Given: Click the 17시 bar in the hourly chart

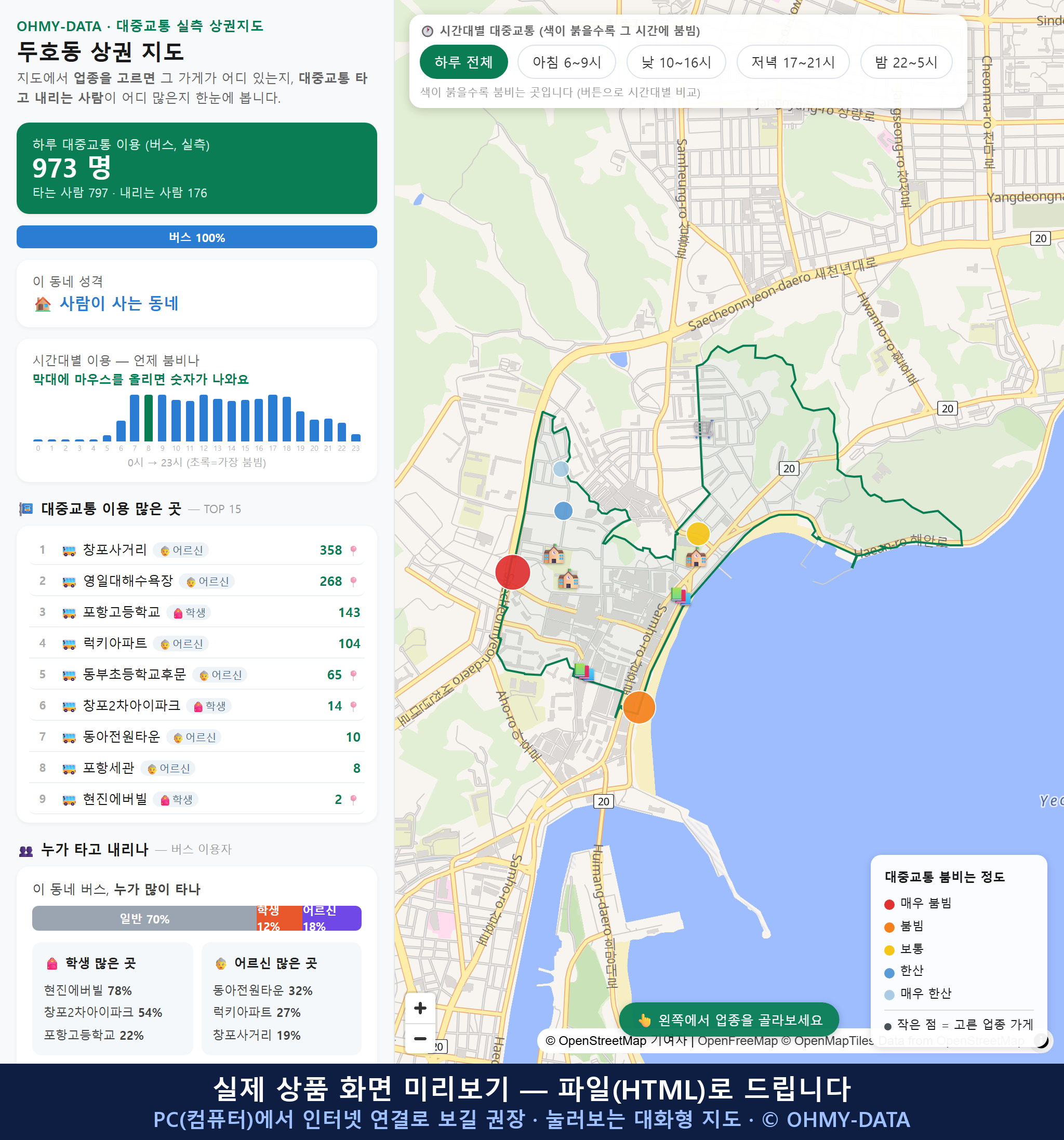Looking at the screenshot, I should coord(273,418).
